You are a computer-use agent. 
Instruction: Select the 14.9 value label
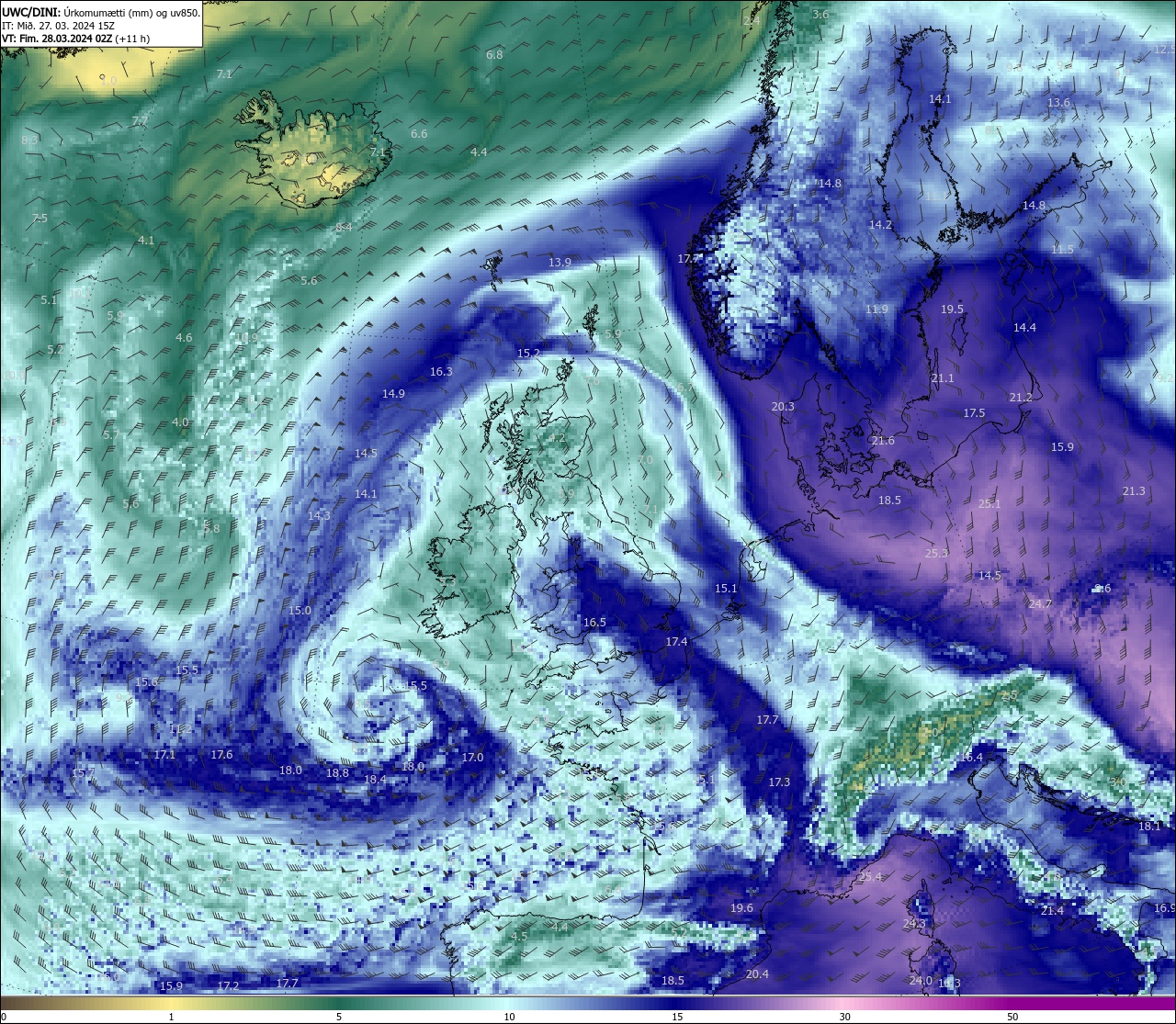coord(393,393)
